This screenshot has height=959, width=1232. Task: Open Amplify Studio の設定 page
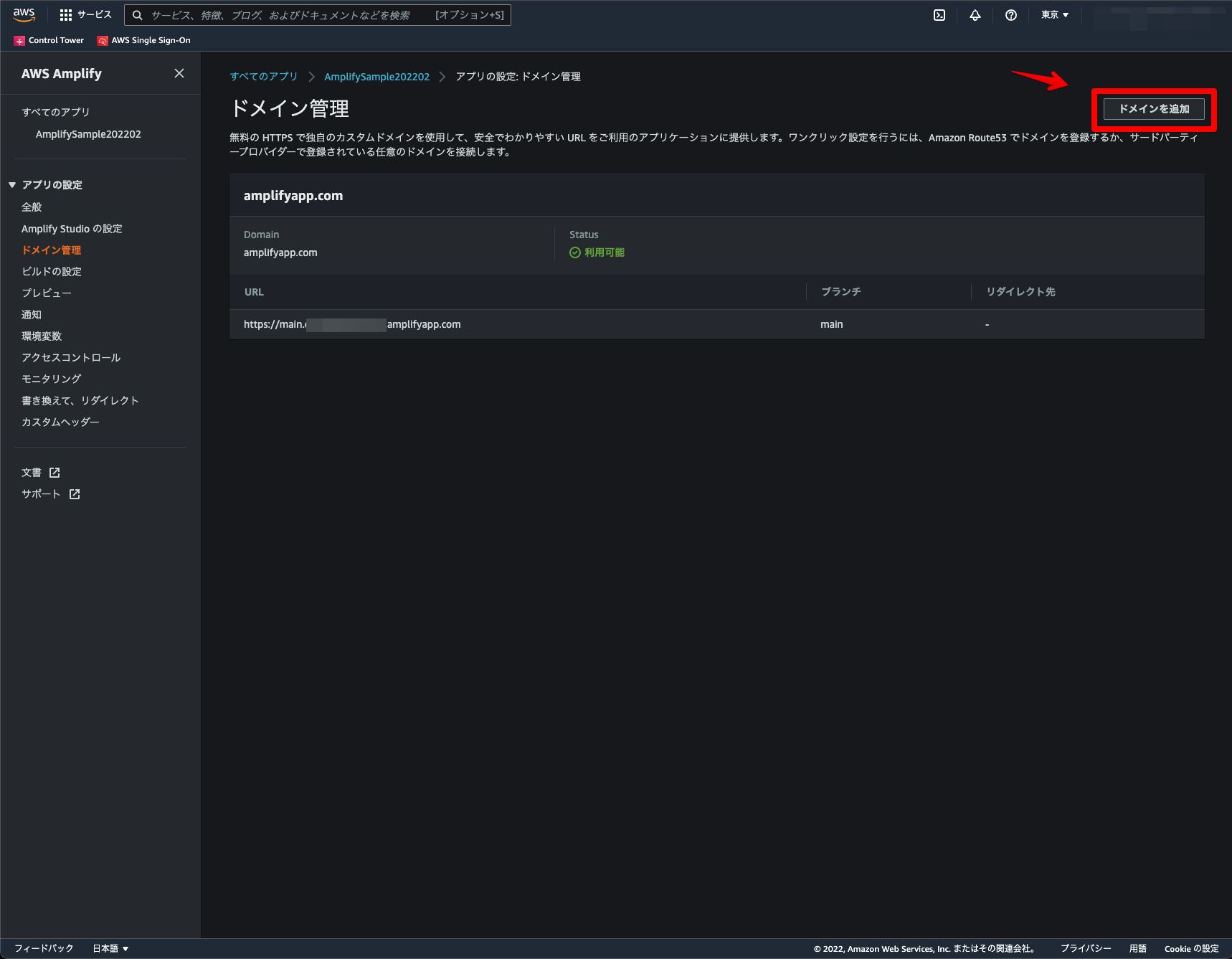(x=72, y=228)
